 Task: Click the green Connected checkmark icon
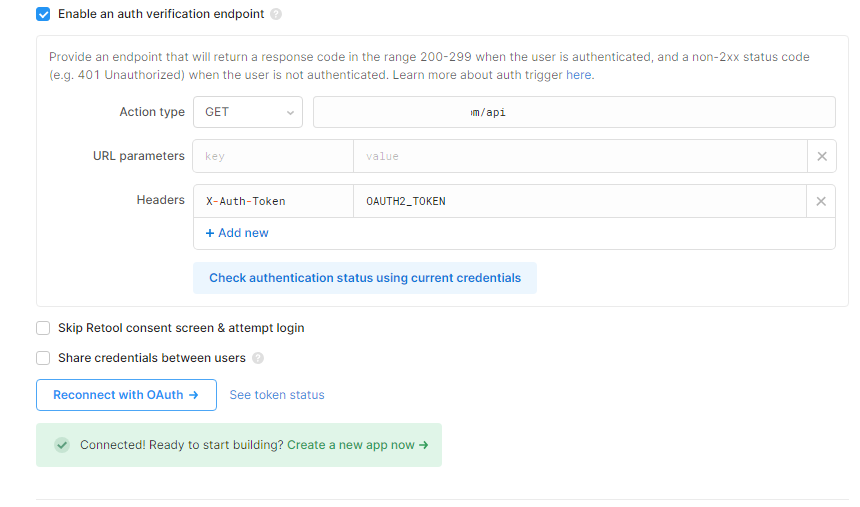[62, 445]
